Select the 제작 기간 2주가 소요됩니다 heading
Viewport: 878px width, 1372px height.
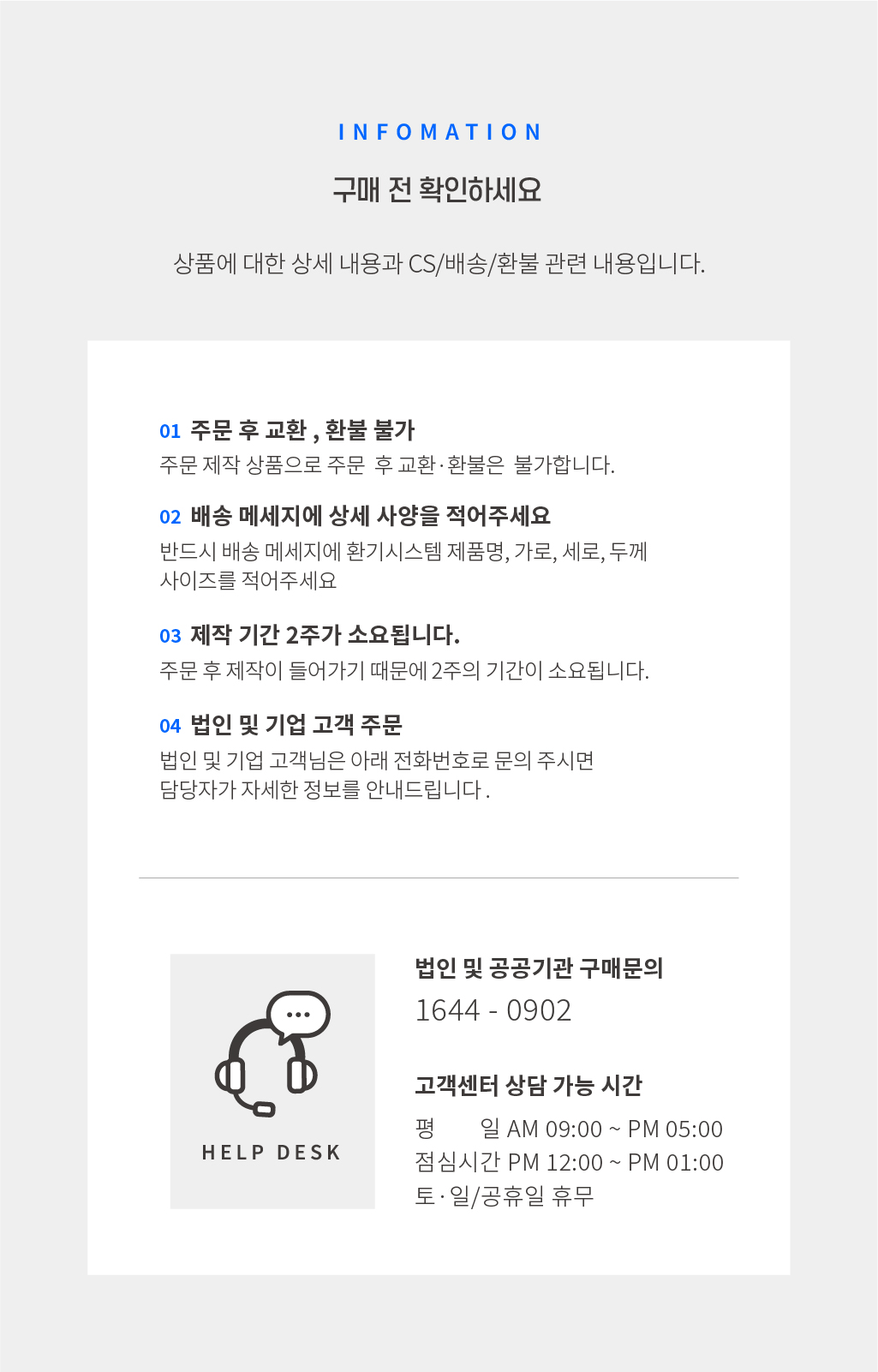point(325,635)
